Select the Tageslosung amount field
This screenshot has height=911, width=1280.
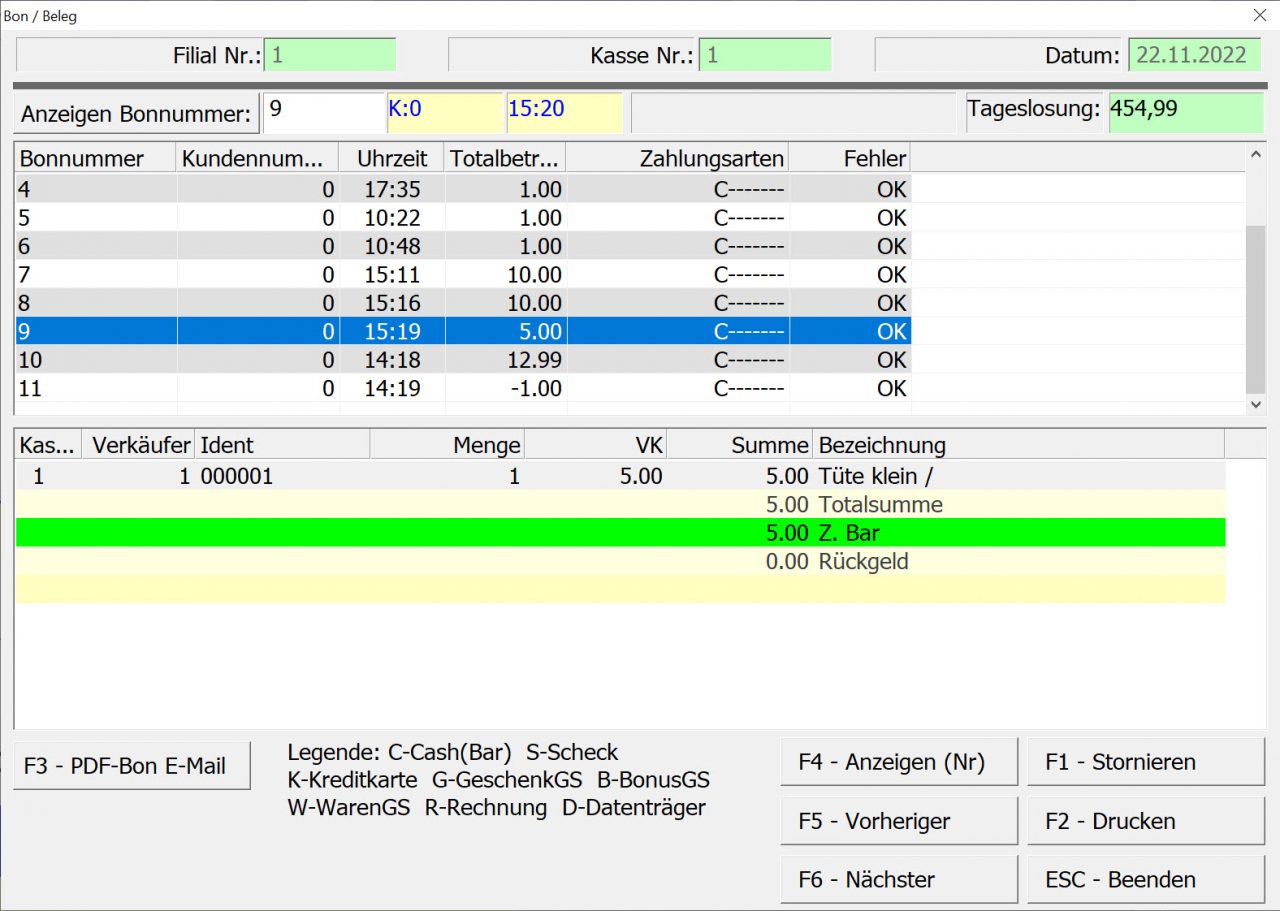[1186, 113]
